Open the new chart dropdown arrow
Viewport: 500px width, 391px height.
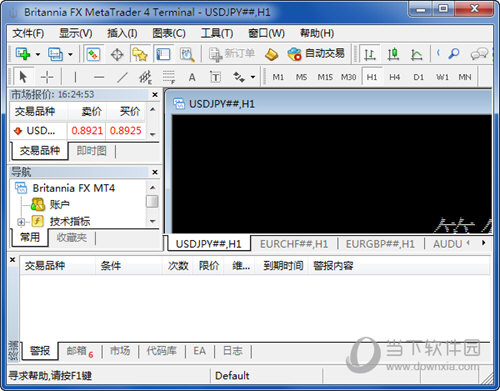38,54
